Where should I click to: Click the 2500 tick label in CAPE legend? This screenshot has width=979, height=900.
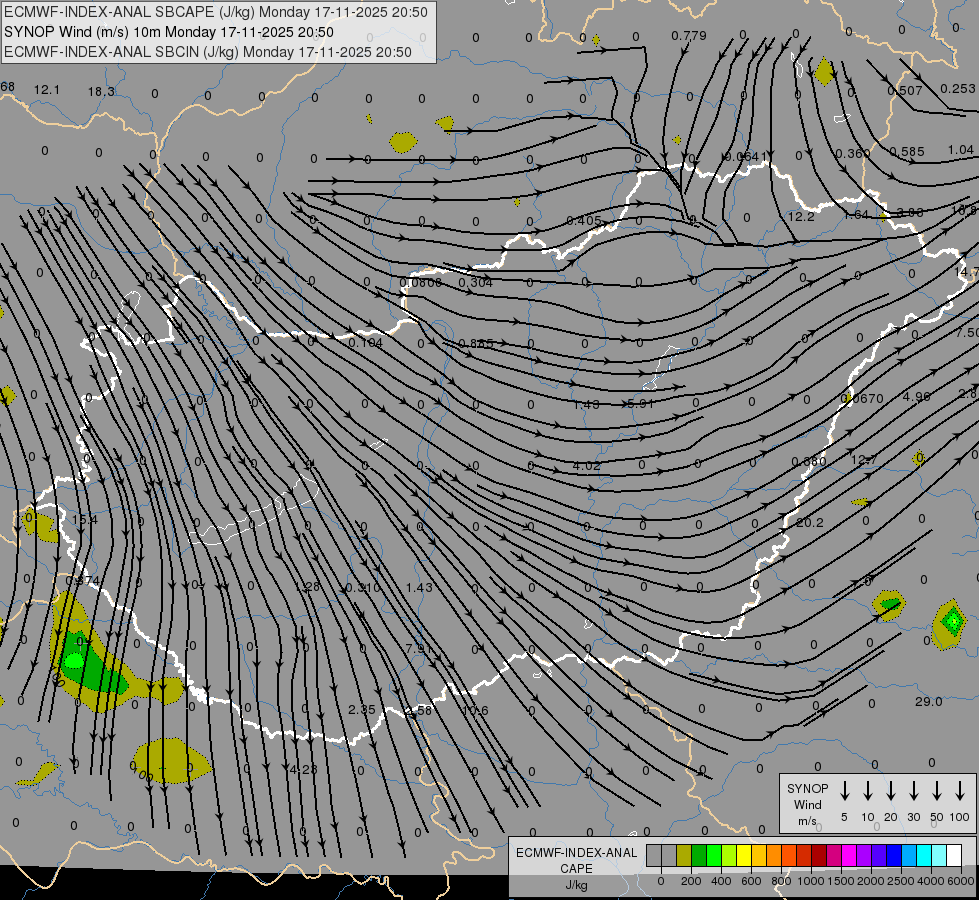[x=900, y=881]
